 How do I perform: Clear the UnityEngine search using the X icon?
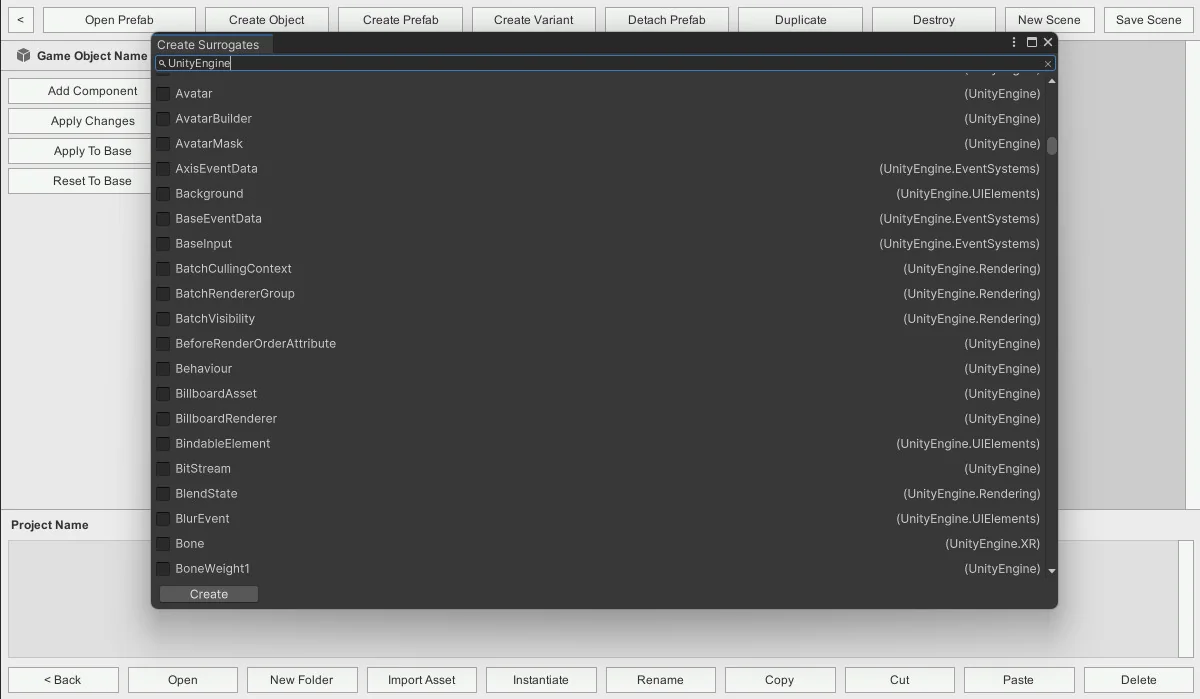tap(1047, 63)
